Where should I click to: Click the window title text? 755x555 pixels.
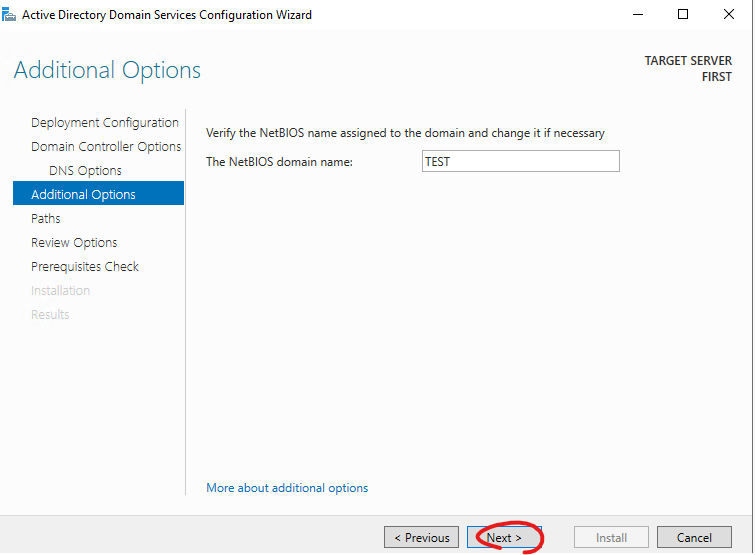tap(167, 15)
